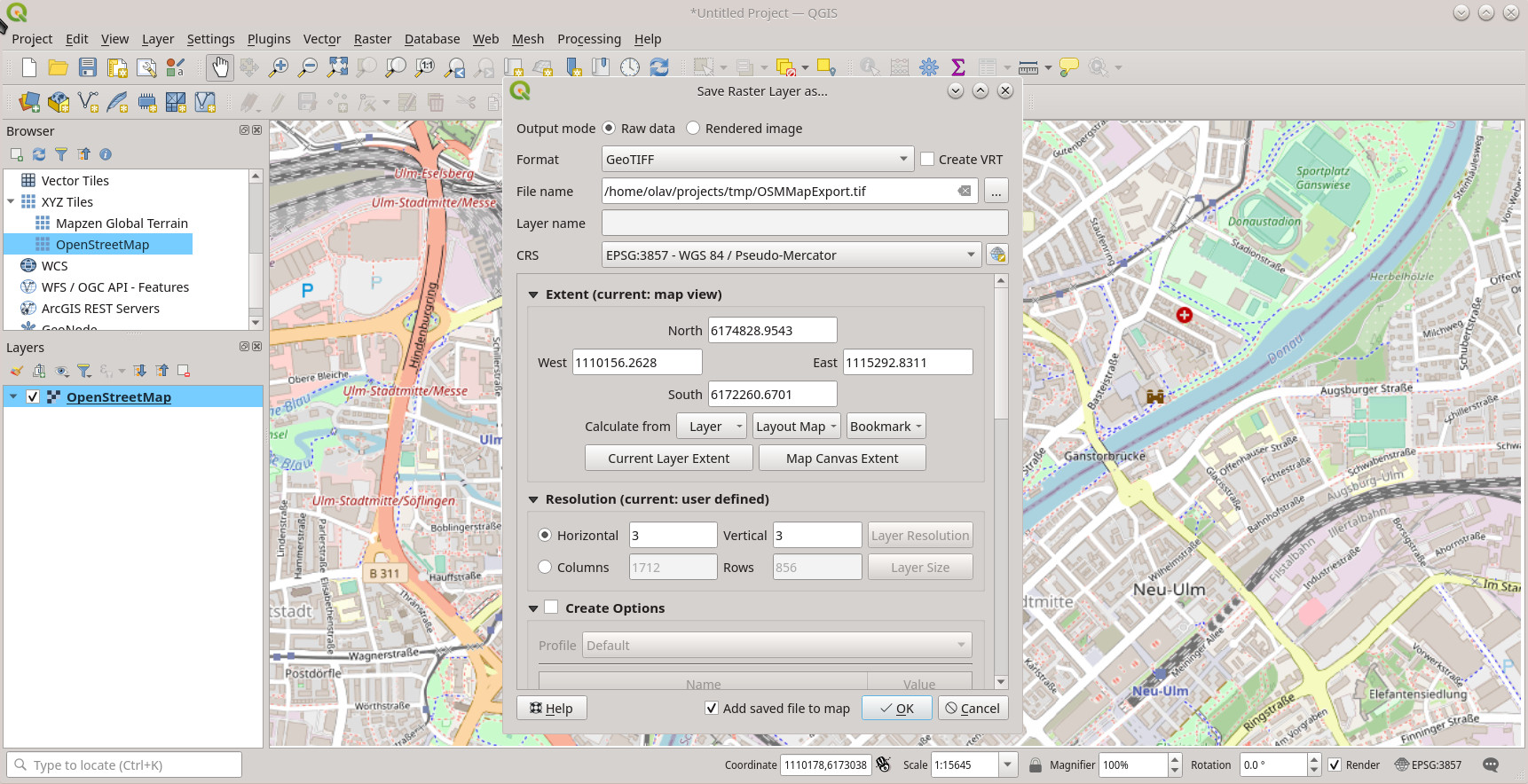
Task: Open the Style Manager icon
Action: click(176, 67)
